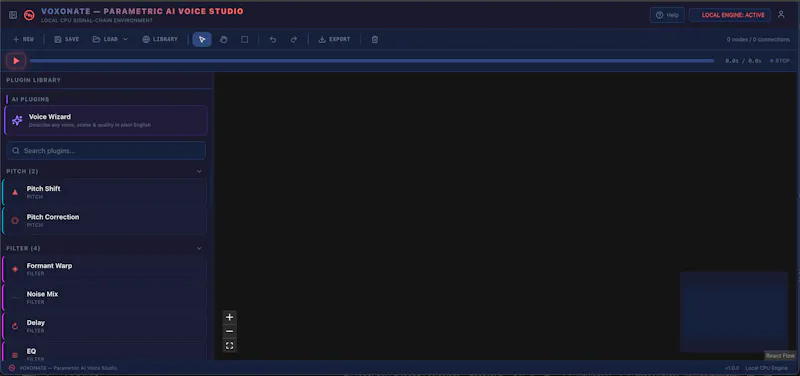Click the Local Engine: Active indicator
The image size is (800, 376).
730,15
